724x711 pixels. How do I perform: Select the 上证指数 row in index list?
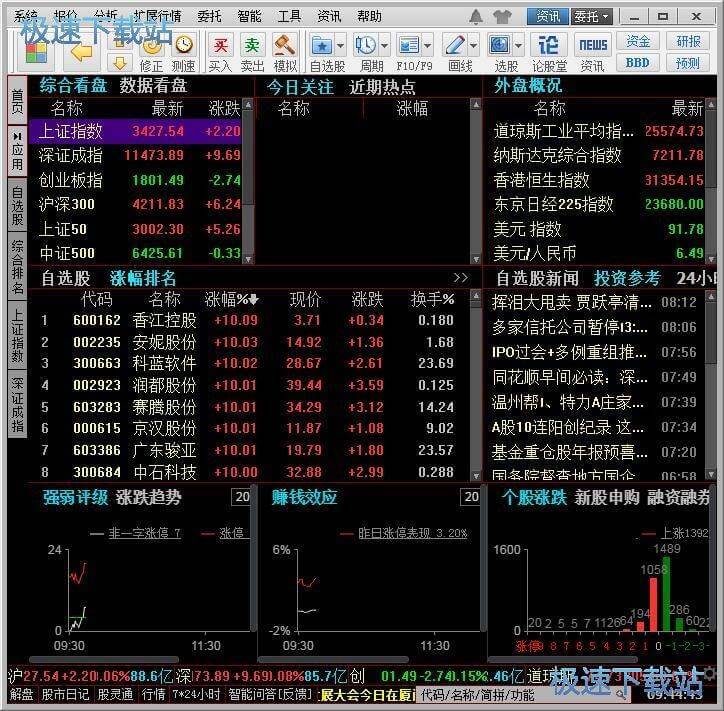point(135,131)
